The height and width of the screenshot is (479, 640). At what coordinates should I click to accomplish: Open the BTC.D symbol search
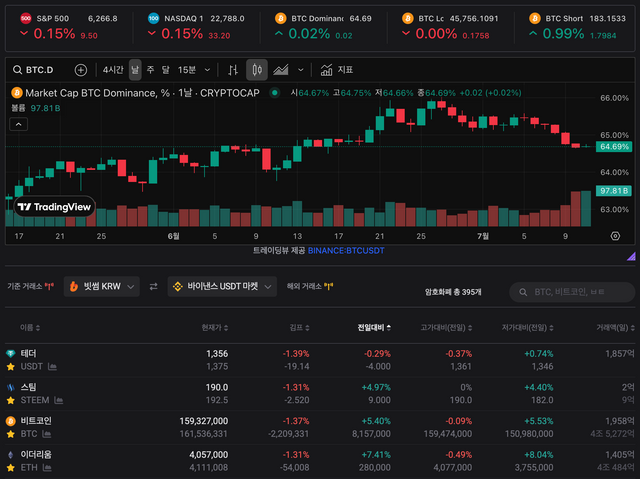click(33, 70)
